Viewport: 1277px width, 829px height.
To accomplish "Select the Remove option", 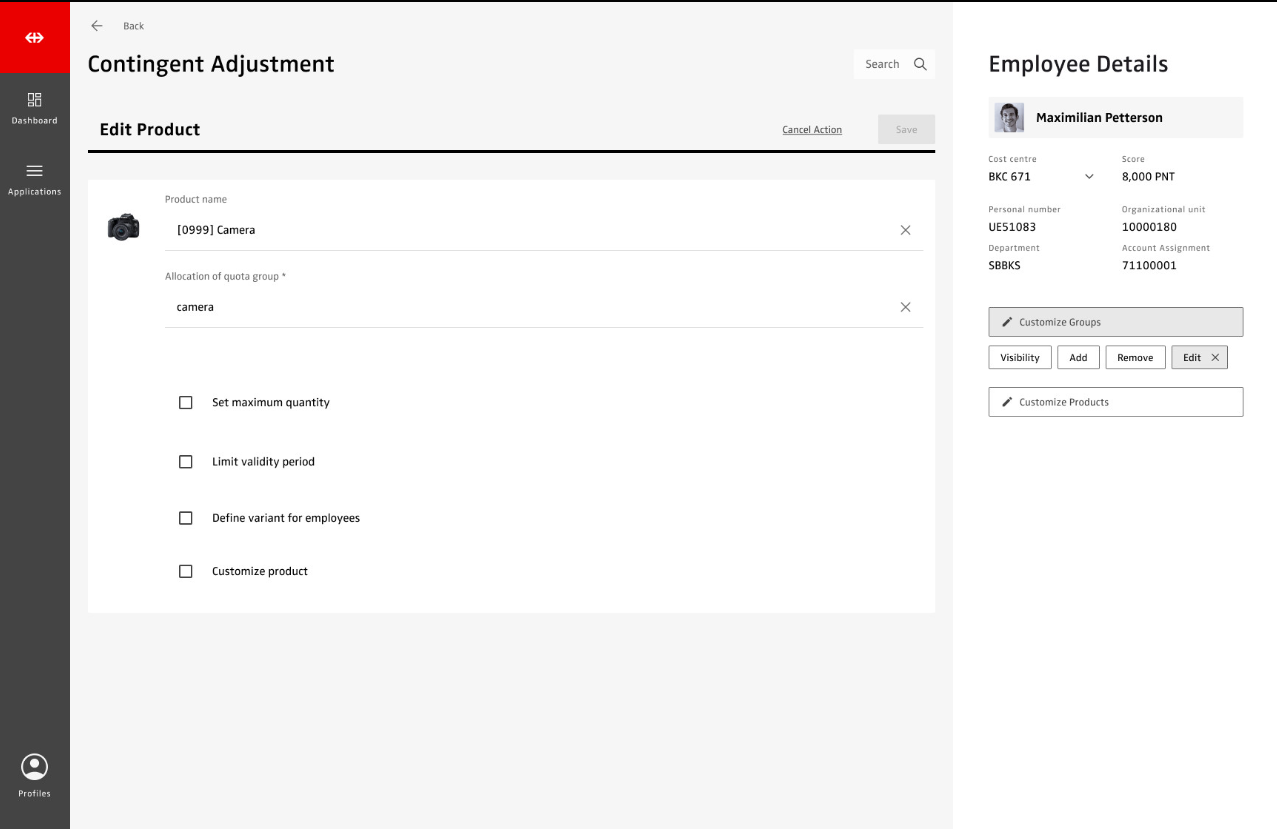I will (1135, 358).
